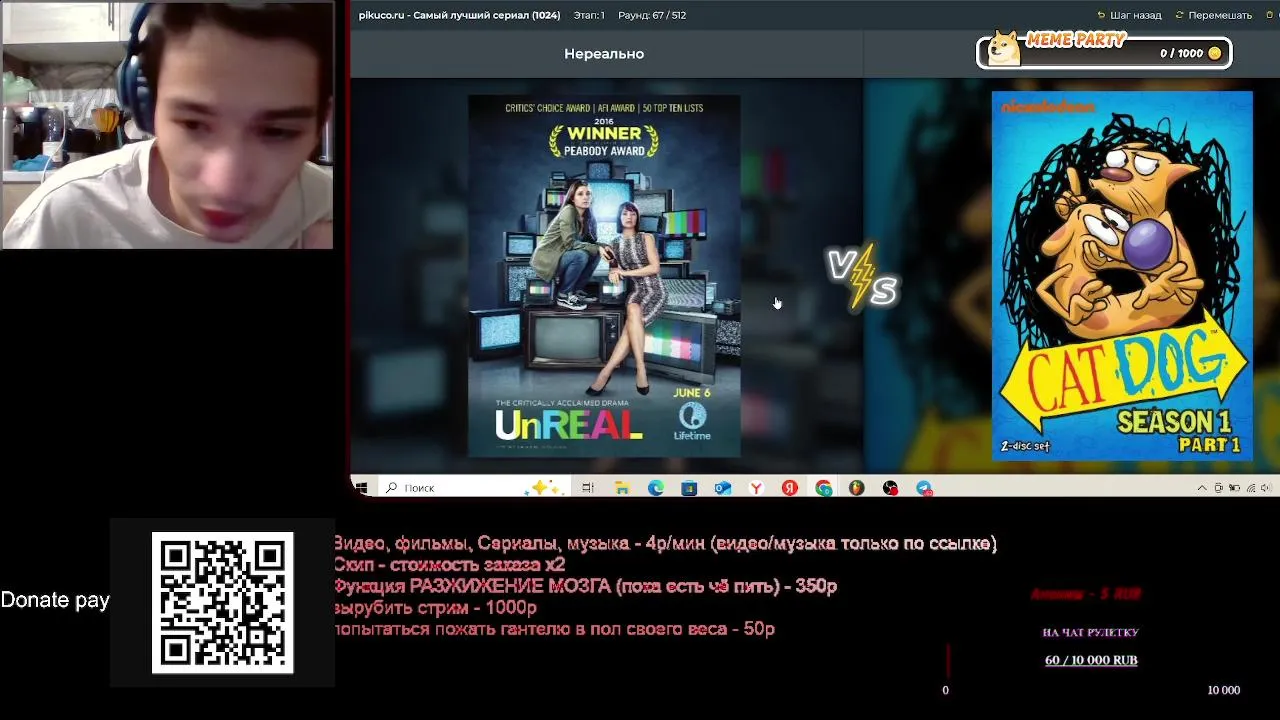Screen dimensions: 1280x720
Task: Launch Microsoft Edge from the taskbar
Action: 656,488
